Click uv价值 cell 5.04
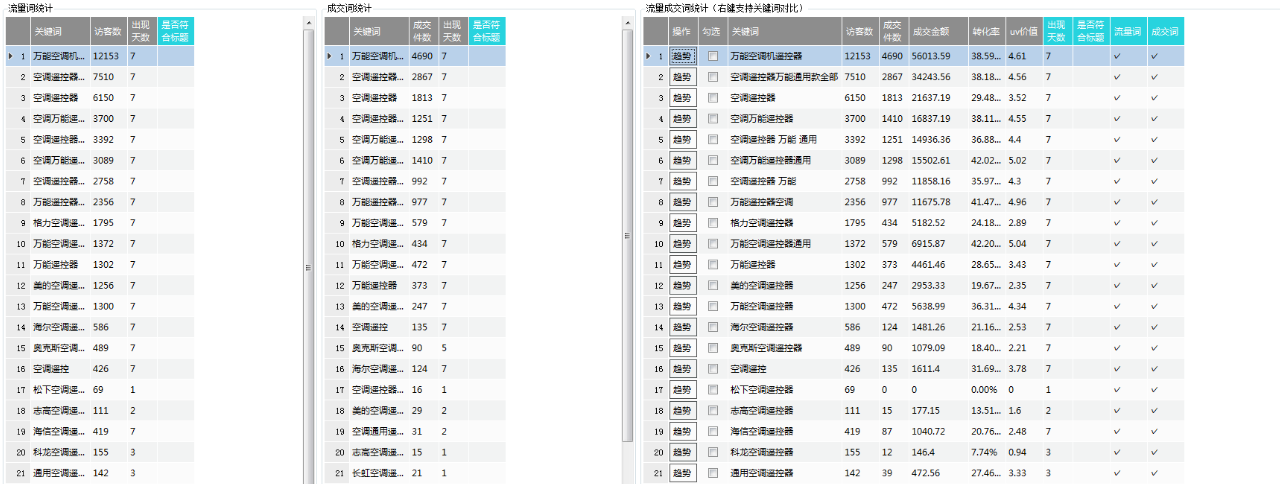Viewport: 1280px width, 484px height. [x=1024, y=244]
